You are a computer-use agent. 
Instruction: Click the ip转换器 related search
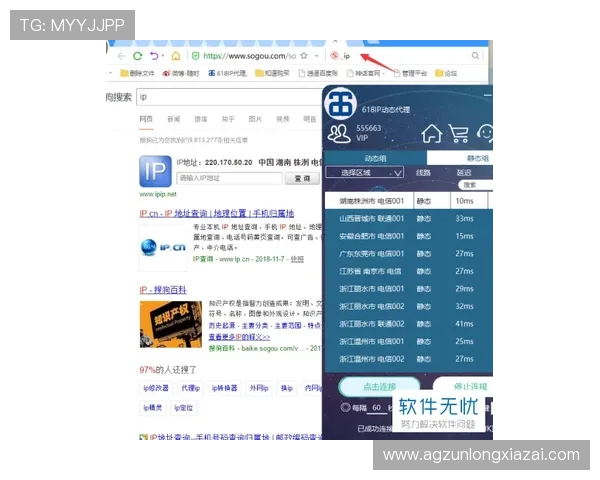coord(225,388)
